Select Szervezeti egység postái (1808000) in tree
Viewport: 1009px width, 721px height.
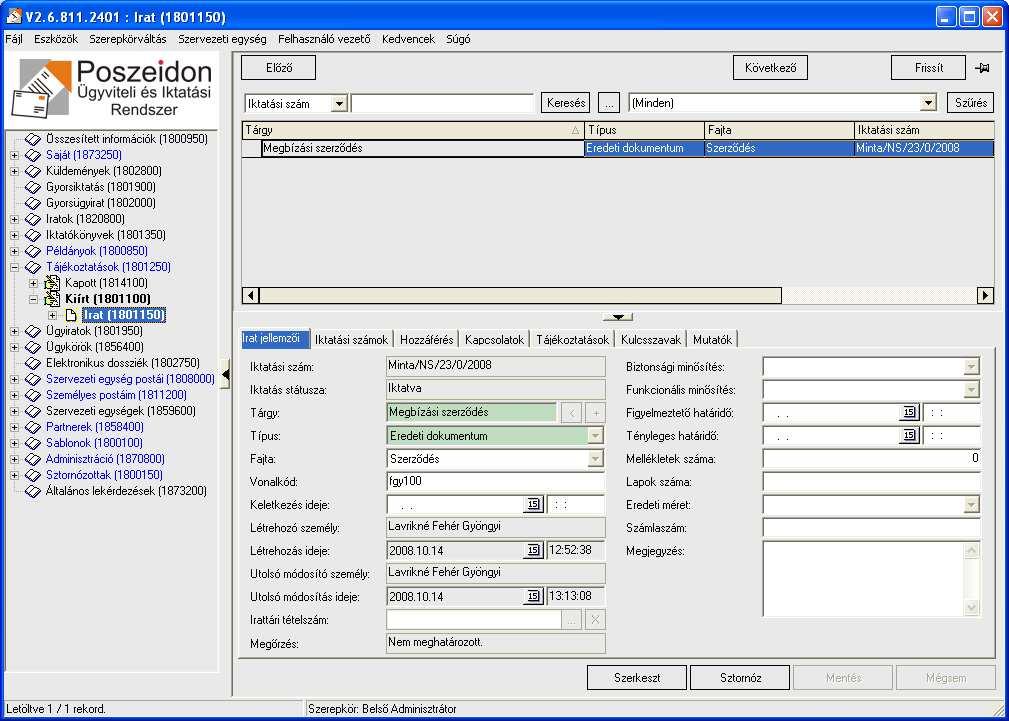(x=130, y=379)
